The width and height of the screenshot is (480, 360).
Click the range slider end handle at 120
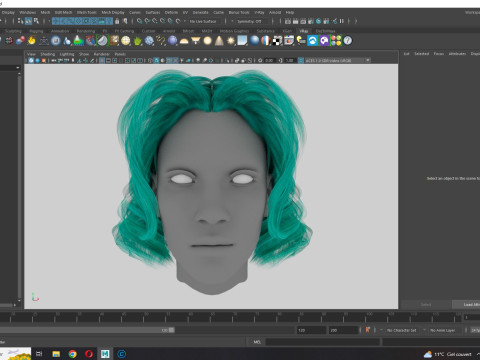point(171,330)
